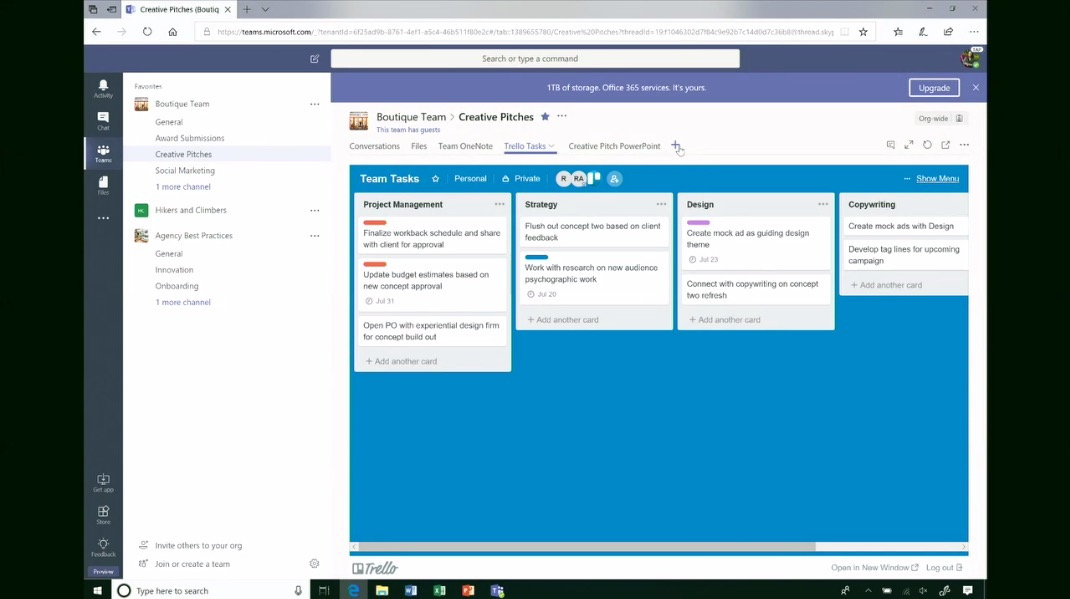The width and height of the screenshot is (1070, 599).
Task: Open Excel from the Windows taskbar
Action: pyautogui.click(x=439, y=591)
